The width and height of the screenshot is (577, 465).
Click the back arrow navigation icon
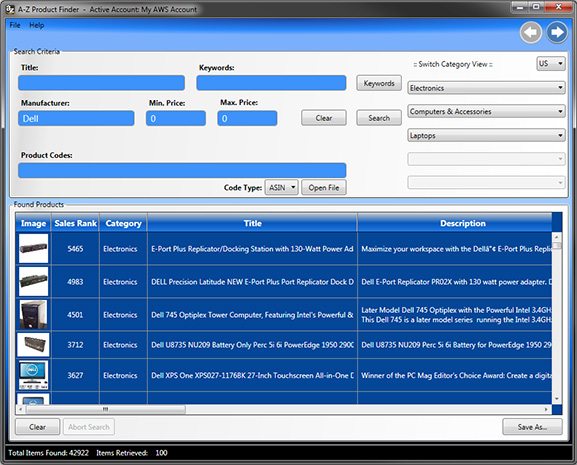[530, 32]
